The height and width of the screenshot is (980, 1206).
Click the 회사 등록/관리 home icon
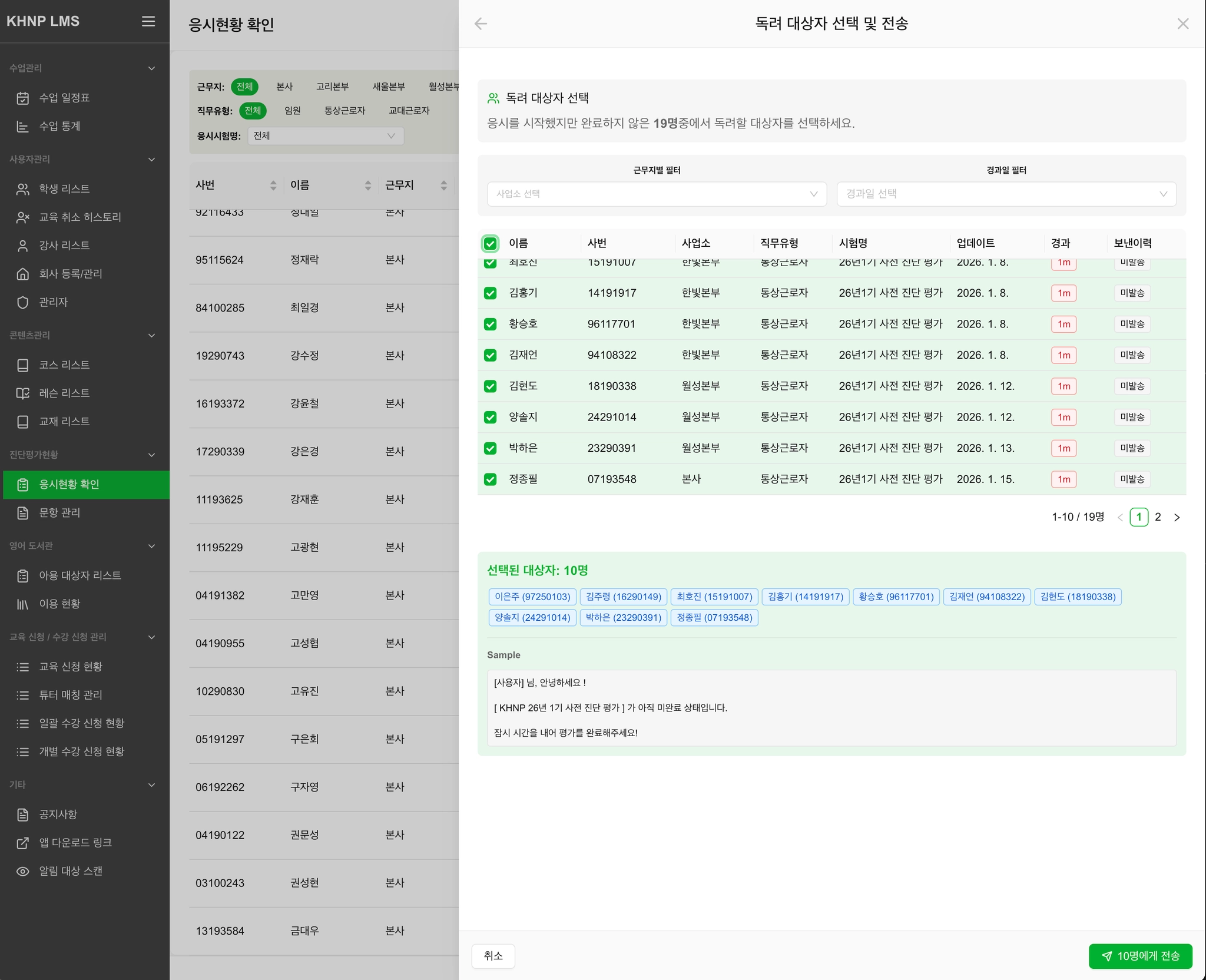click(22, 274)
